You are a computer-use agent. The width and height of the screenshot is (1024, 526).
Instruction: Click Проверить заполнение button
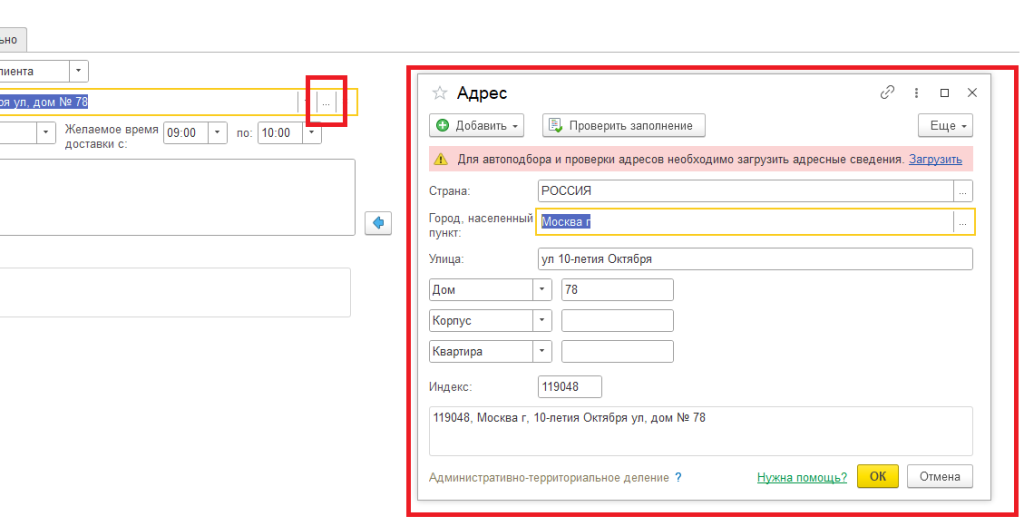[624, 126]
